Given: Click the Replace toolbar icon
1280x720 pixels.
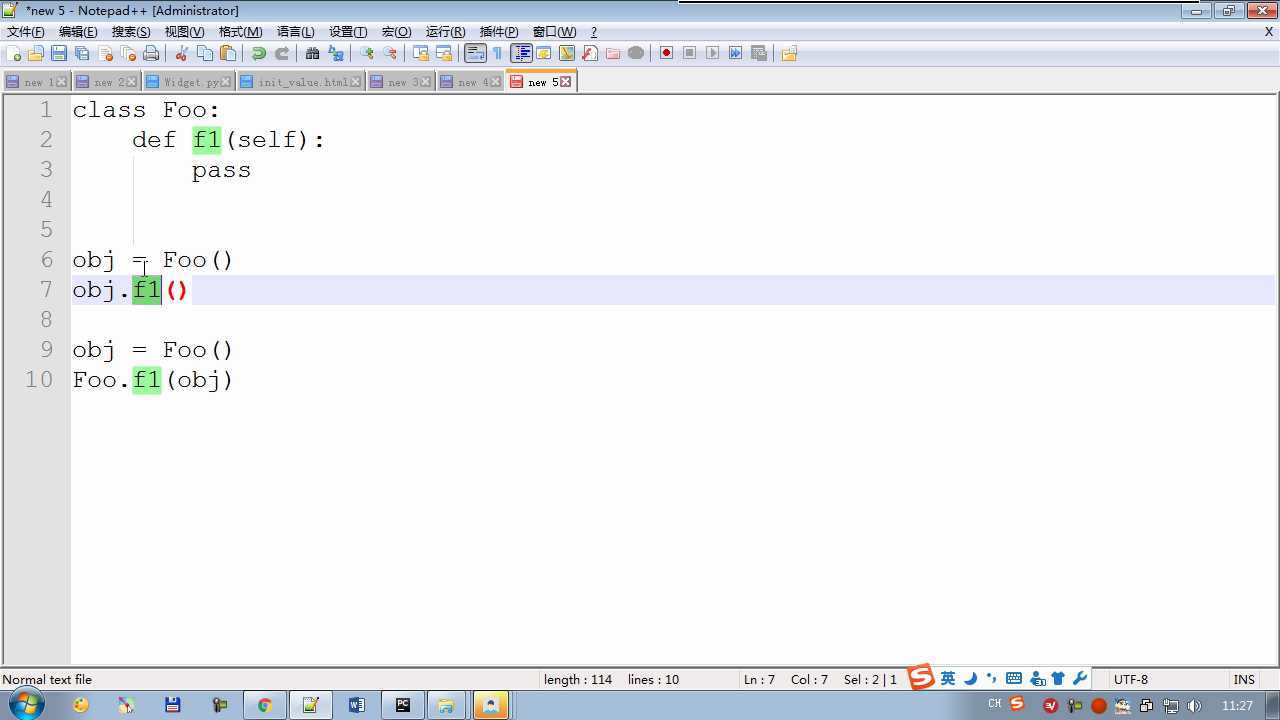Looking at the screenshot, I should pyautogui.click(x=336, y=53).
